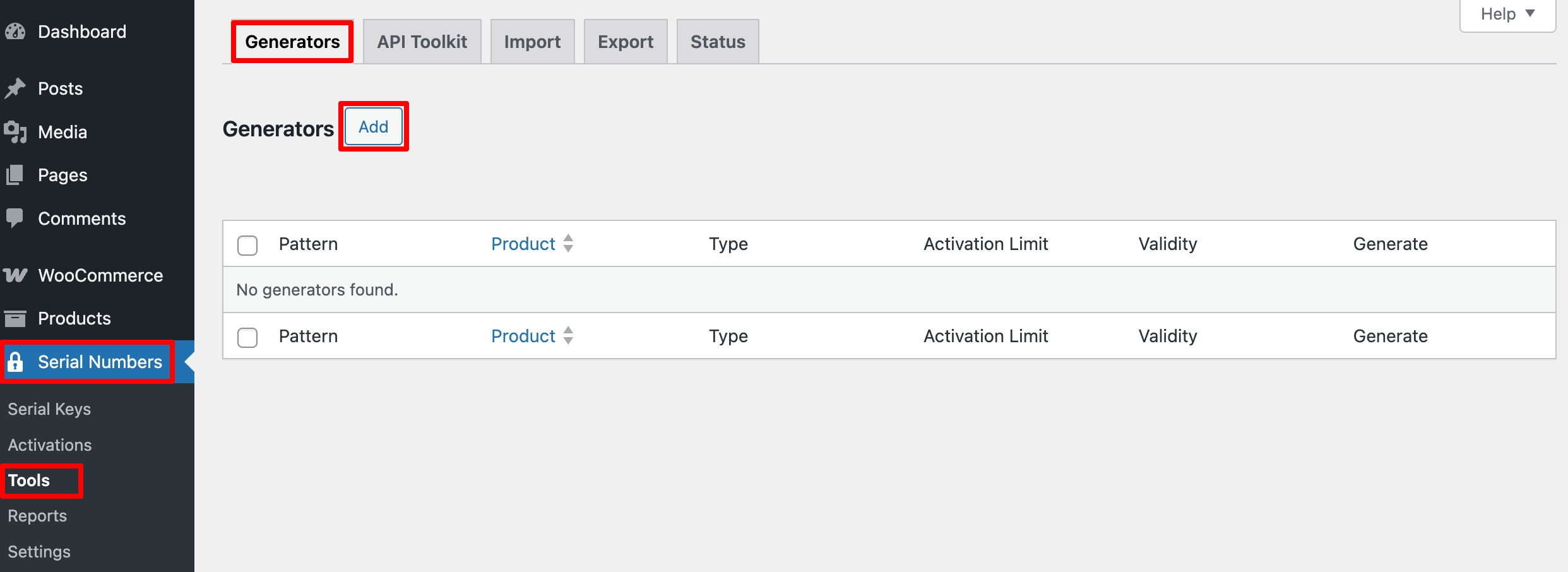Click the Generators page heading
This screenshot has width=1568, height=572.
[278, 129]
